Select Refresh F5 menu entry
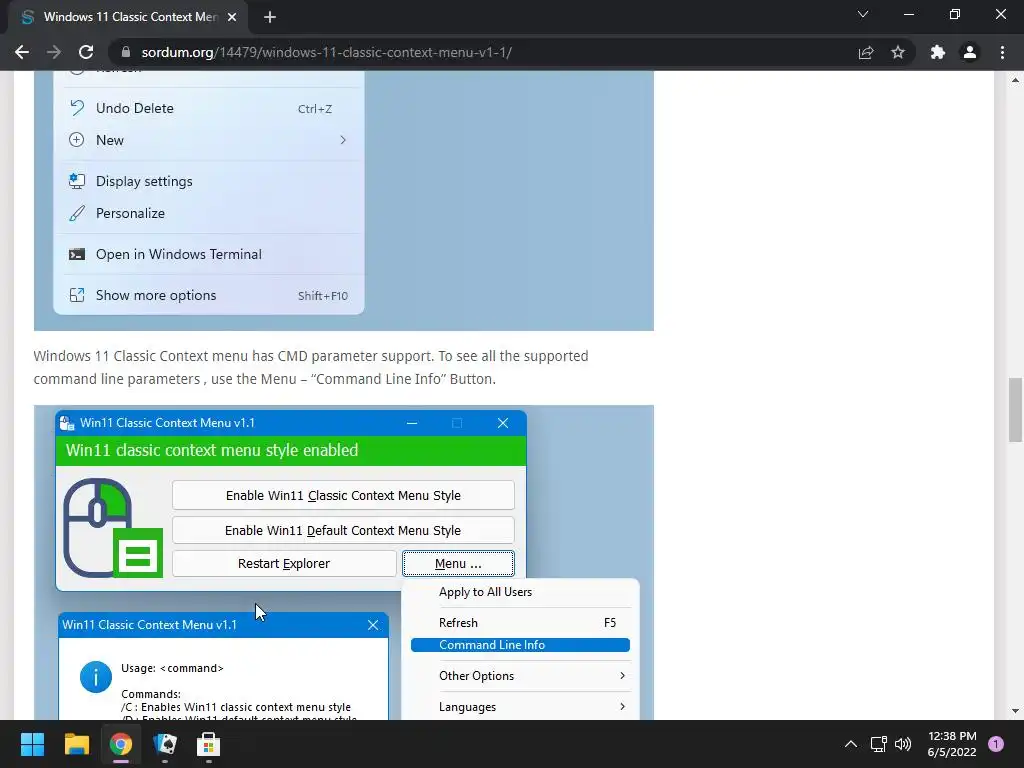Viewport: 1024px width, 768px height. pyautogui.click(x=520, y=623)
